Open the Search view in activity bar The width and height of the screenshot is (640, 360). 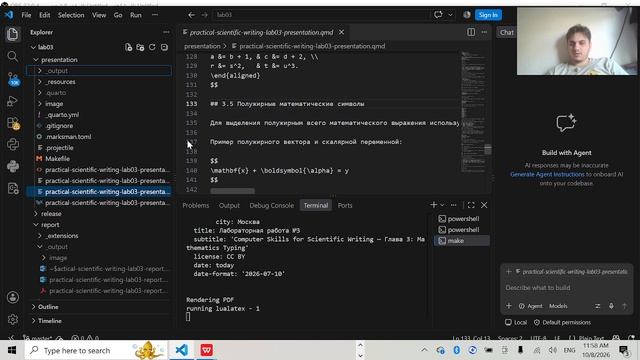(13, 56)
